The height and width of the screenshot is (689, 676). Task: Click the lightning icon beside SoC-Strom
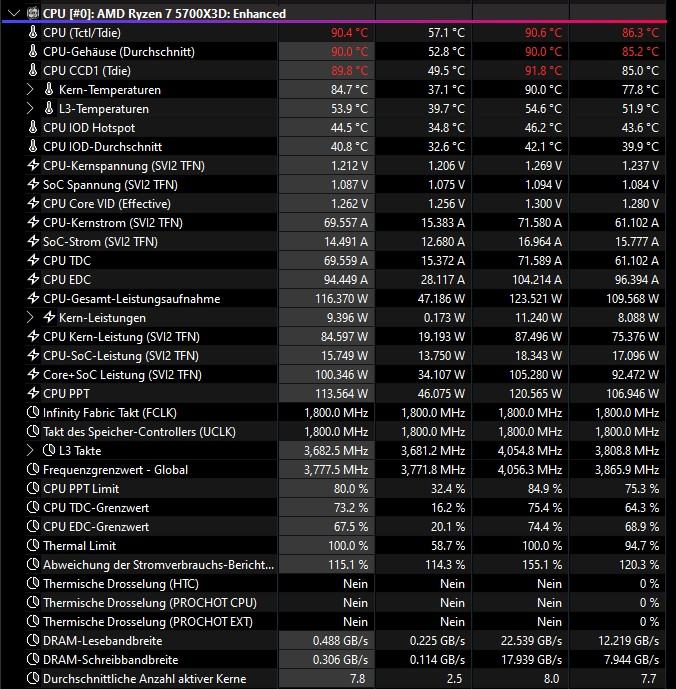pyautogui.click(x=33, y=241)
